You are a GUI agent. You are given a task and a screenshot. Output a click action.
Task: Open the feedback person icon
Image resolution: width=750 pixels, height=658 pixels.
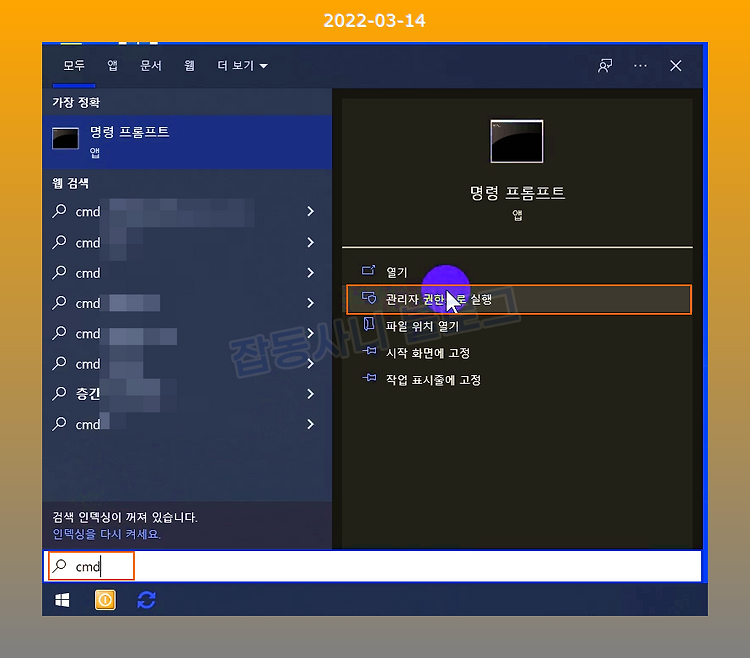(605, 66)
